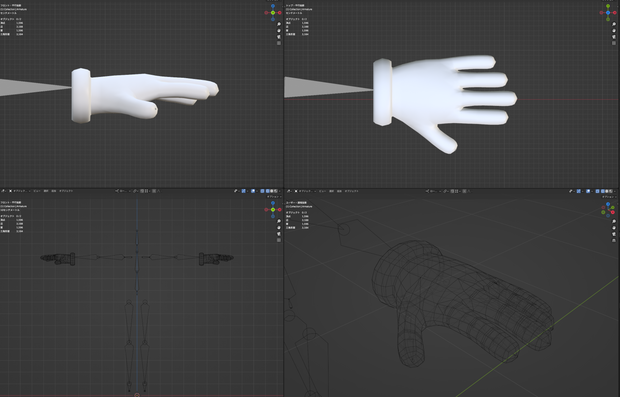Click zoom icon in wireframe perspective viewport
620x397 pixels.
tap(614, 221)
